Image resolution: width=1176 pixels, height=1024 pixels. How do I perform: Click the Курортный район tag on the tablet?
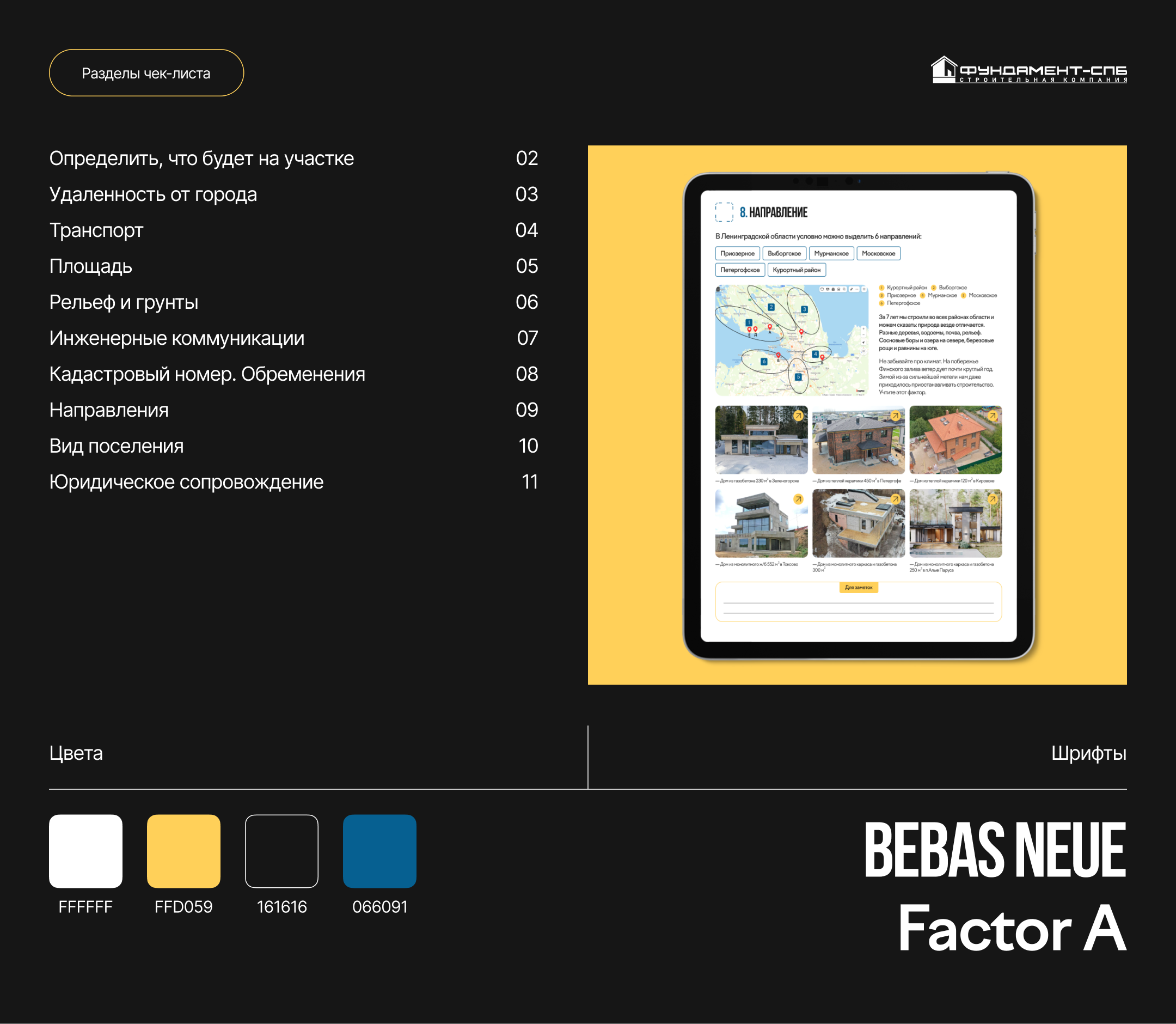(796, 270)
